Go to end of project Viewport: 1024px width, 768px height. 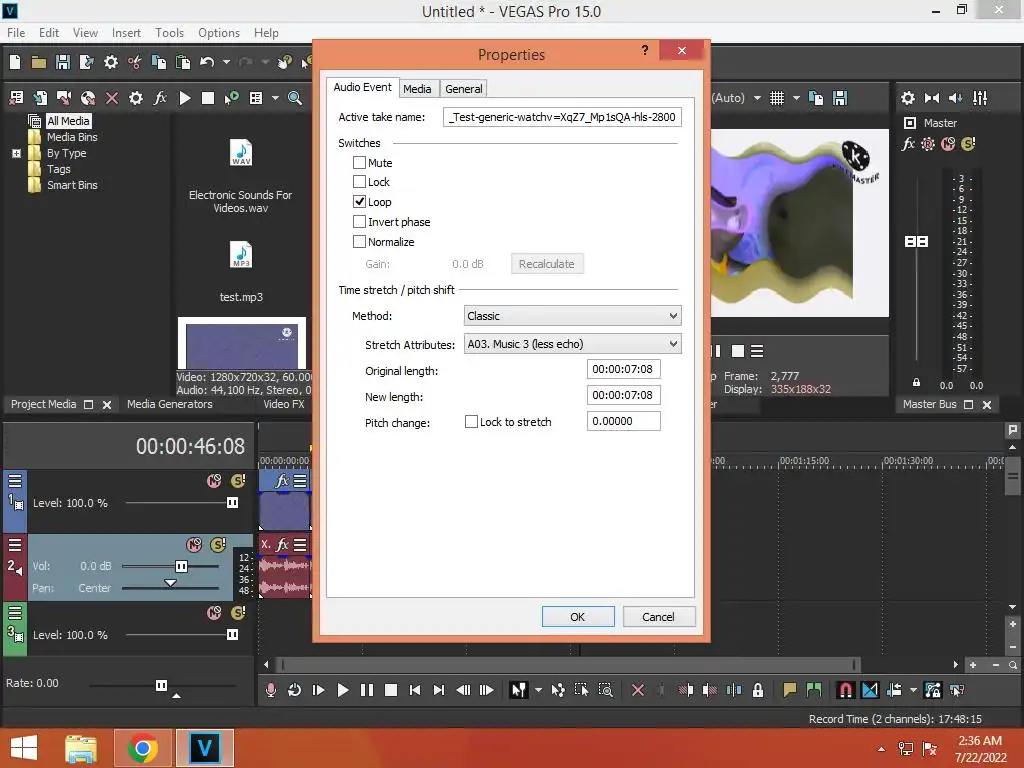pos(439,690)
